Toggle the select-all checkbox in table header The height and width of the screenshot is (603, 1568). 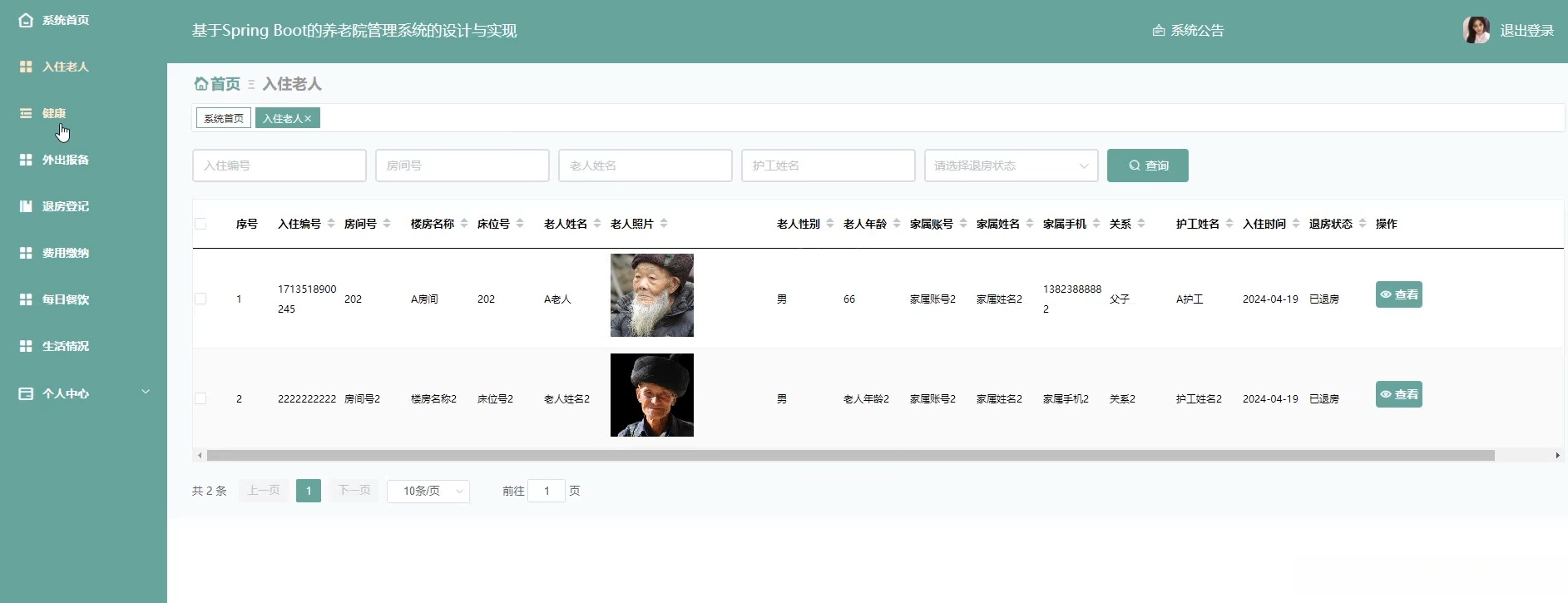[200, 224]
